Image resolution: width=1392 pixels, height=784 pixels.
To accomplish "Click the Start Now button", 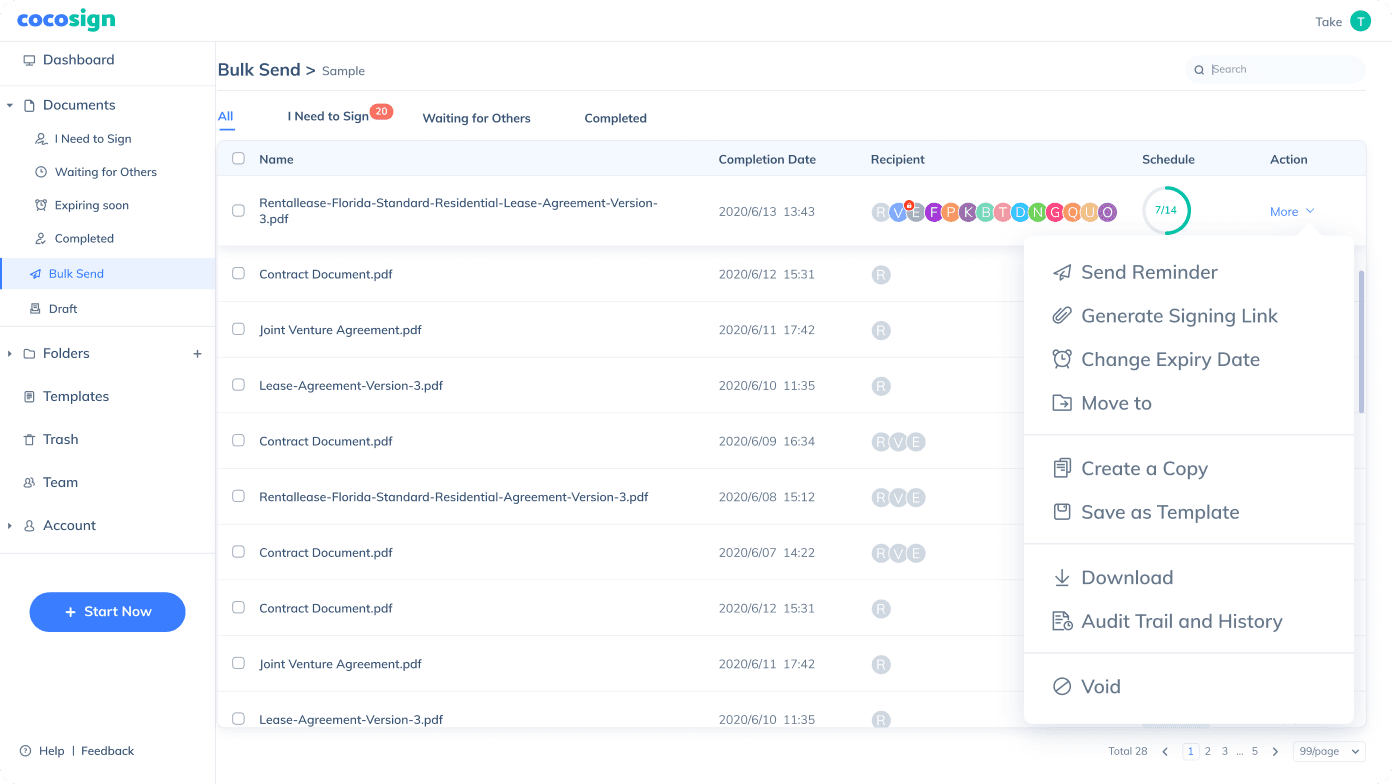I will 107,612.
